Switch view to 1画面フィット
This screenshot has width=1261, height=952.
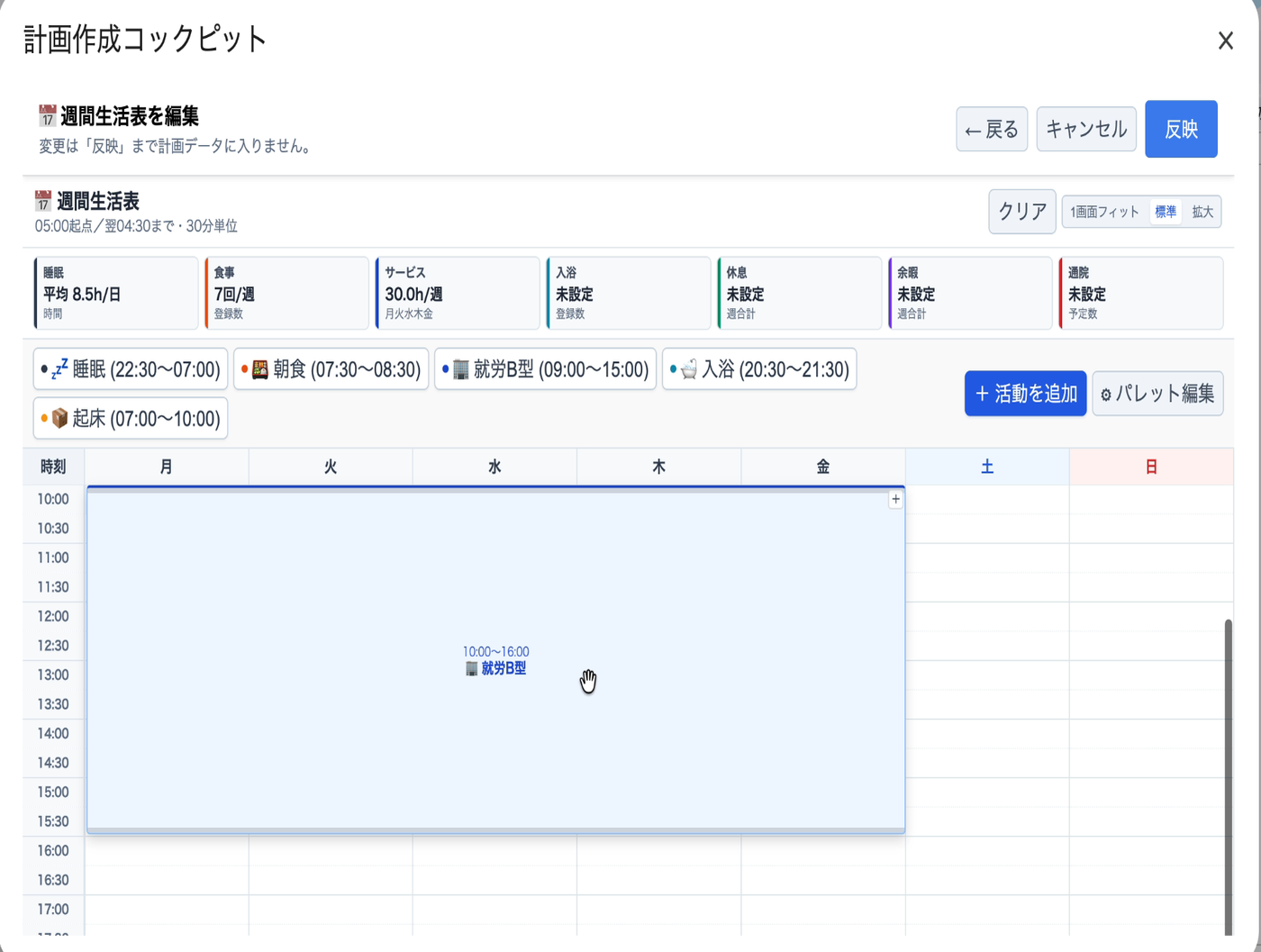click(1104, 213)
